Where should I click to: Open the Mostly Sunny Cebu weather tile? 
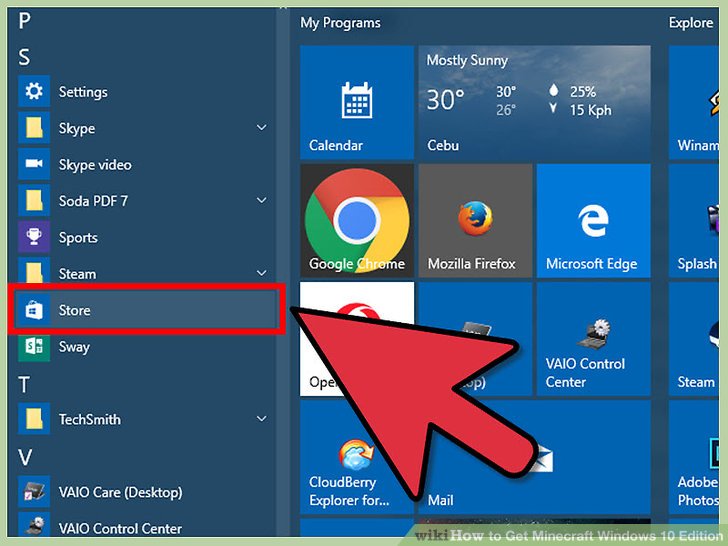click(534, 102)
